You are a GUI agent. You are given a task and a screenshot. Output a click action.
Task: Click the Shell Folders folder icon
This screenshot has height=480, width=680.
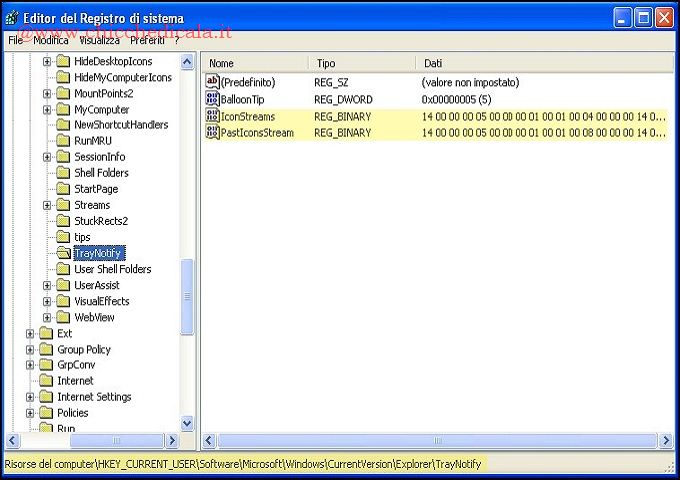coord(64,173)
